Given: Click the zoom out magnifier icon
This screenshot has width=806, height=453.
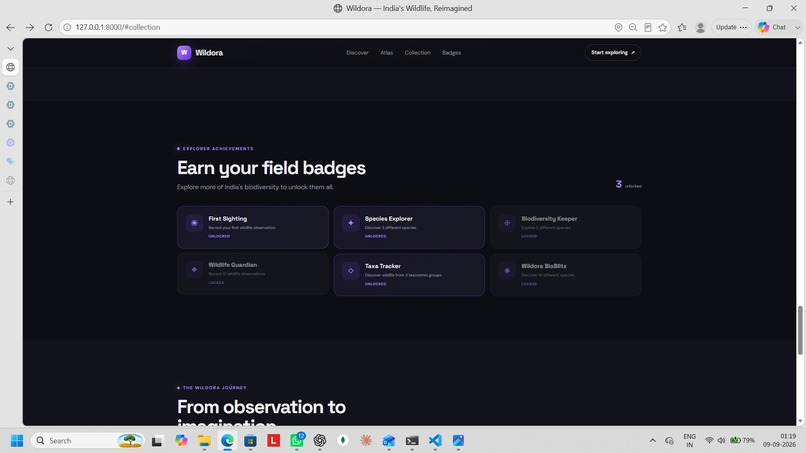Looking at the screenshot, I should [633, 27].
